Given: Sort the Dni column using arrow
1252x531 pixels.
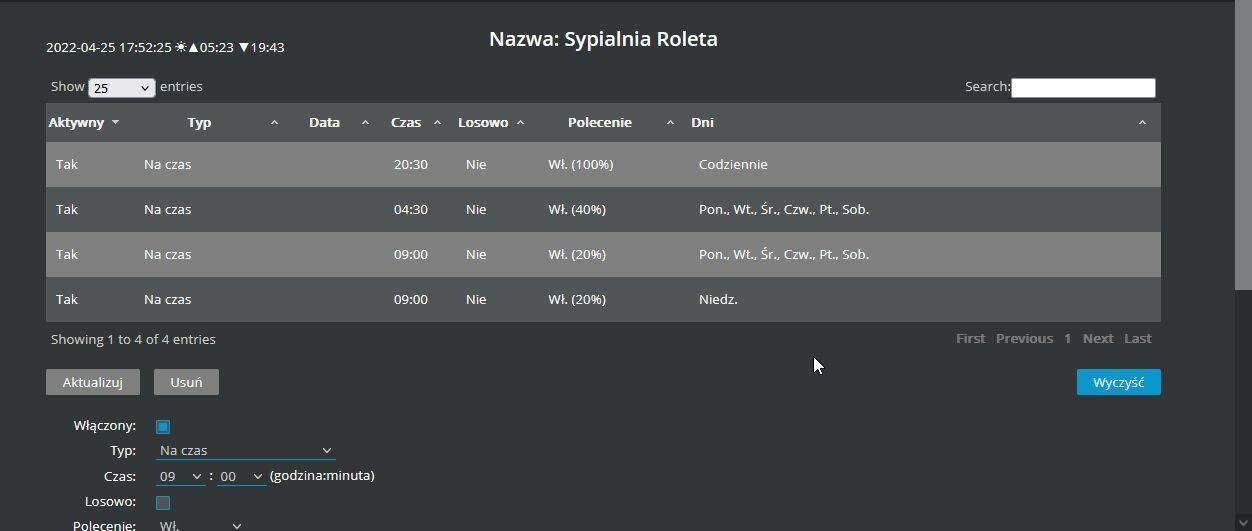Looking at the screenshot, I should click(x=1142, y=123).
